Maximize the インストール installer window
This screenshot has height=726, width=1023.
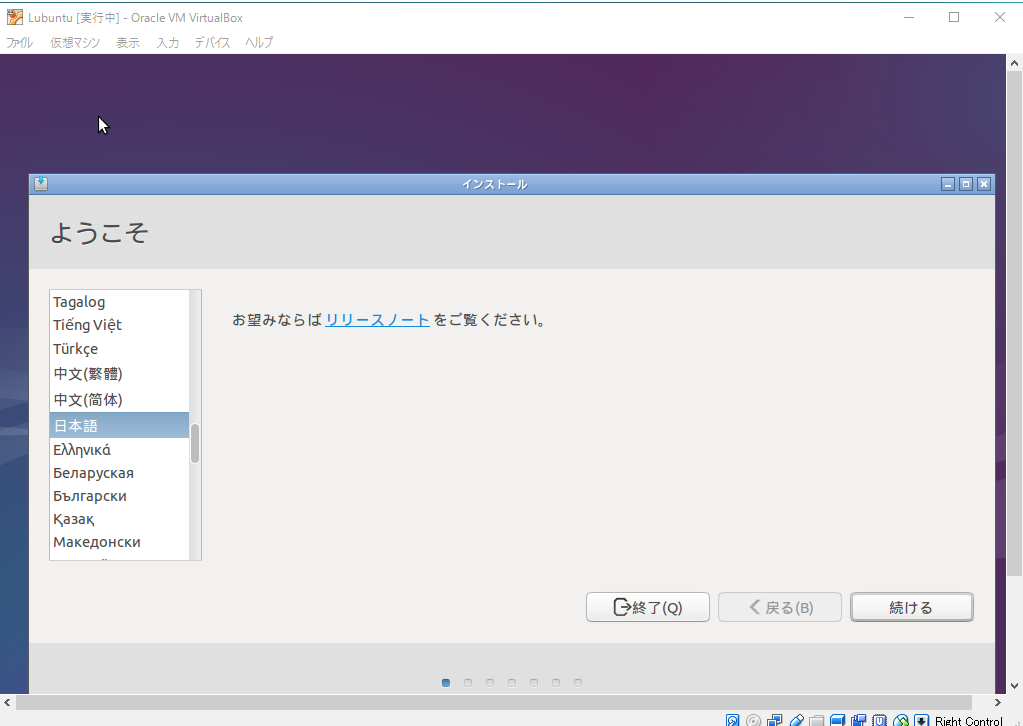click(x=966, y=185)
